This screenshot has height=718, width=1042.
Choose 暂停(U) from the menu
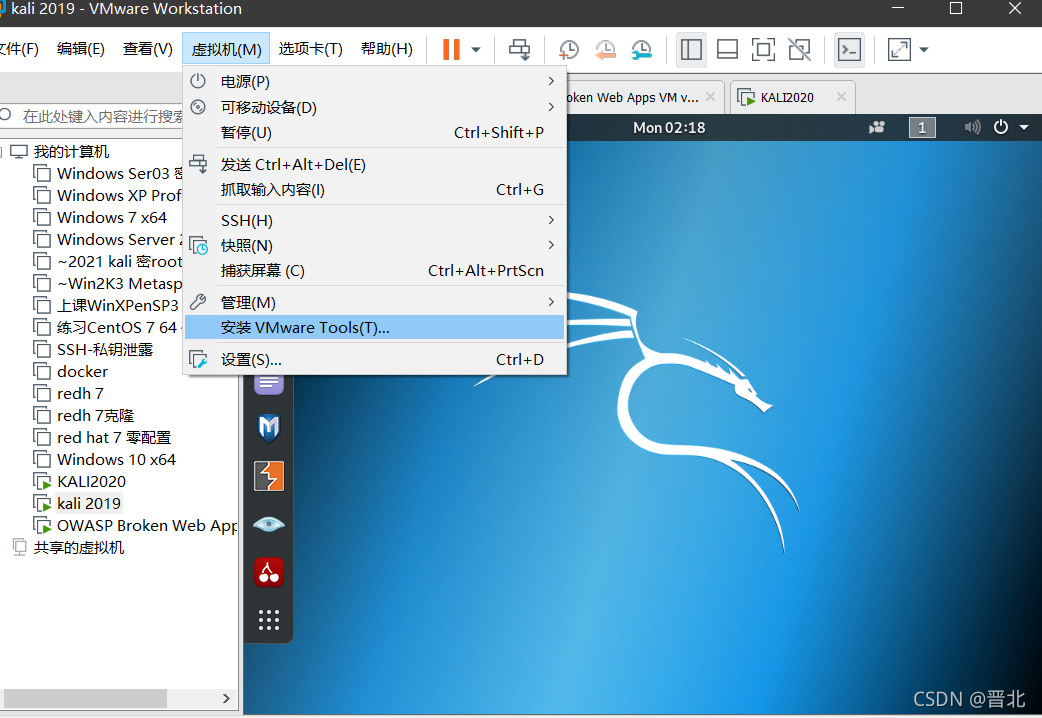click(x=375, y=132)
